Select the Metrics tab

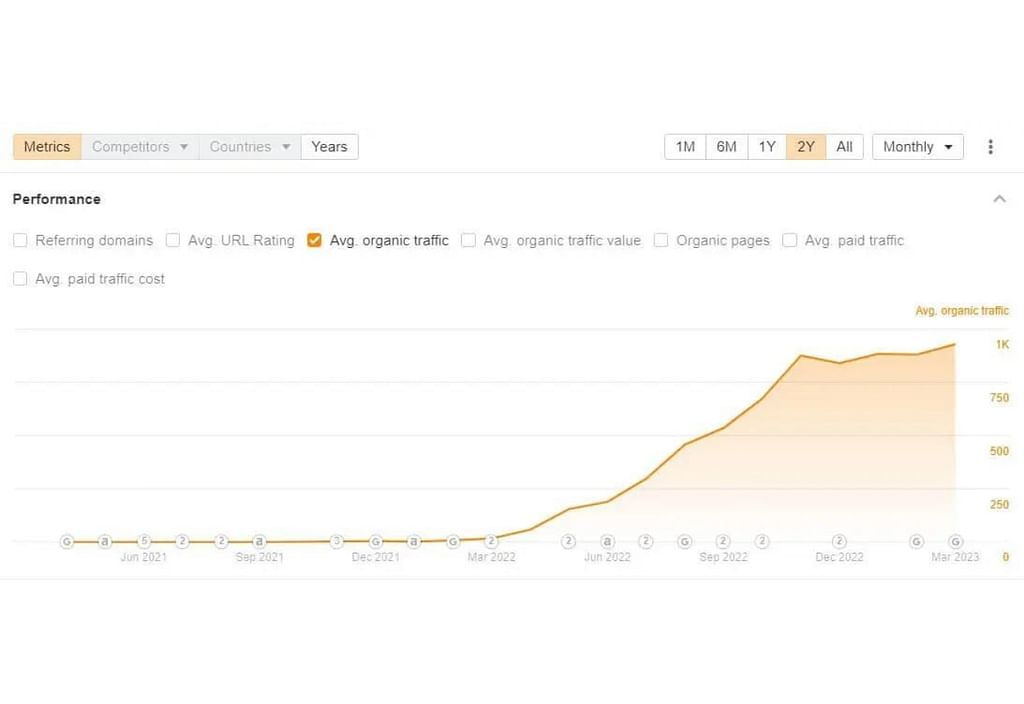(47, 147)
